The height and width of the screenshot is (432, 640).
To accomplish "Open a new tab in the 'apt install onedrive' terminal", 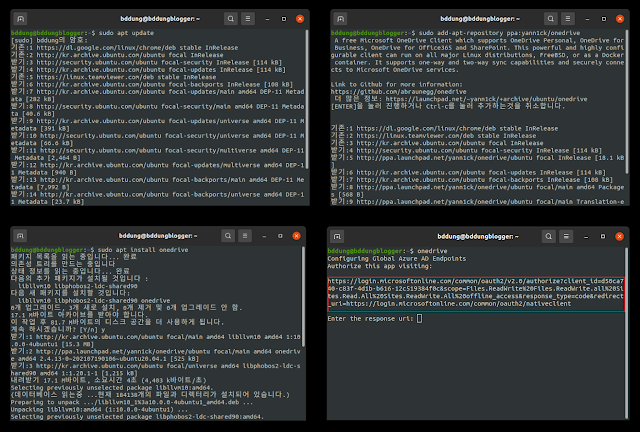I will (x=20, y=236).
